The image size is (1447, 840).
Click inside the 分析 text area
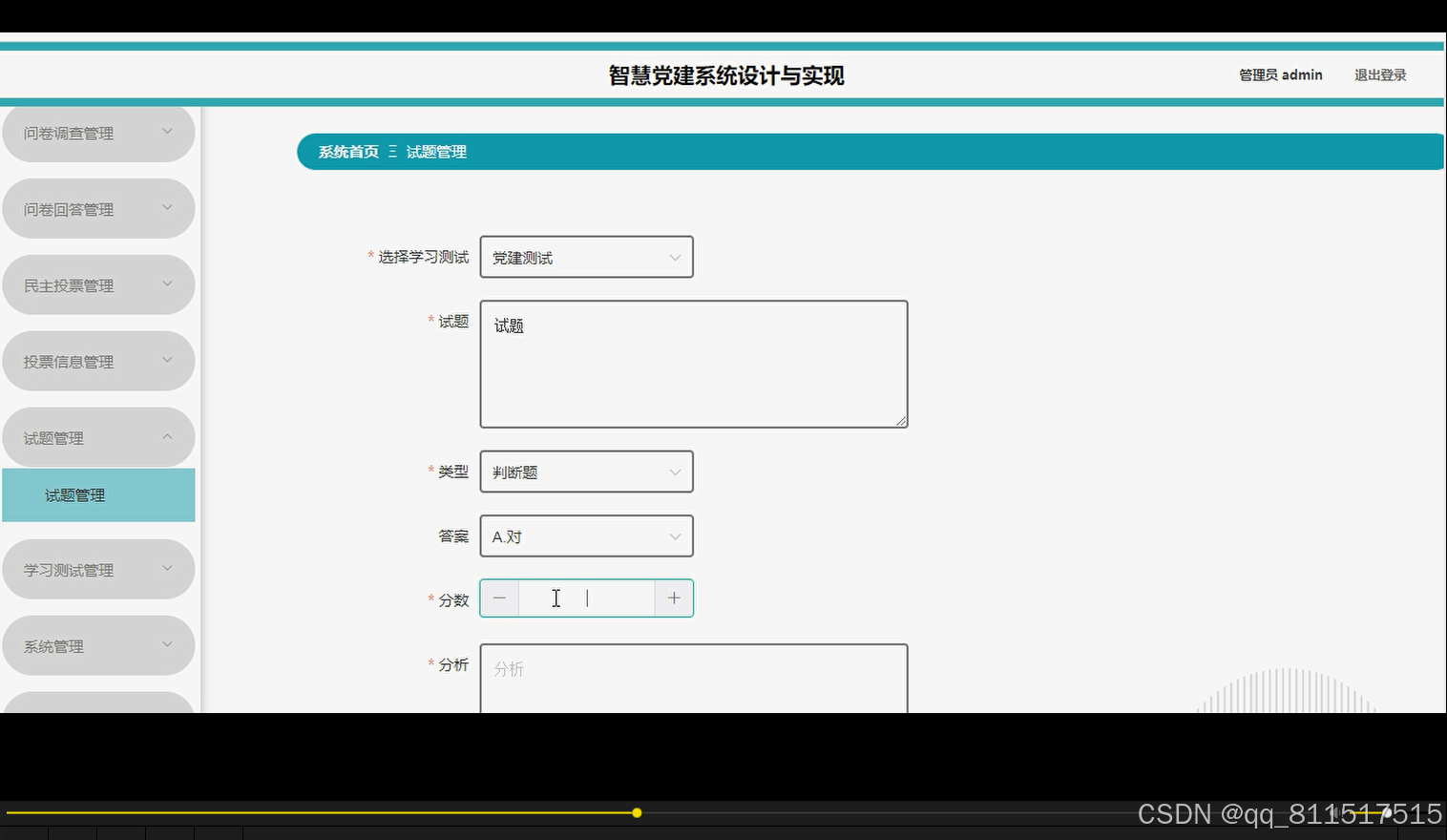coord(694,679)
